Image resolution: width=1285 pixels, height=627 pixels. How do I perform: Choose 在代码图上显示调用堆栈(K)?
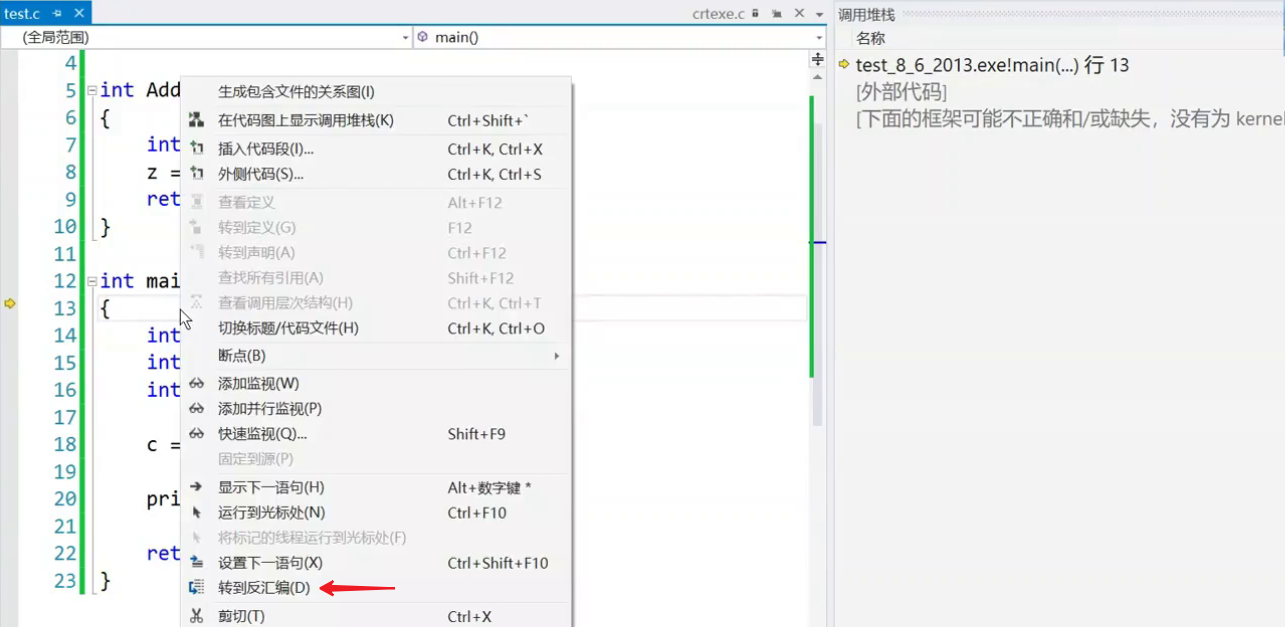click(x=375, y=120)
